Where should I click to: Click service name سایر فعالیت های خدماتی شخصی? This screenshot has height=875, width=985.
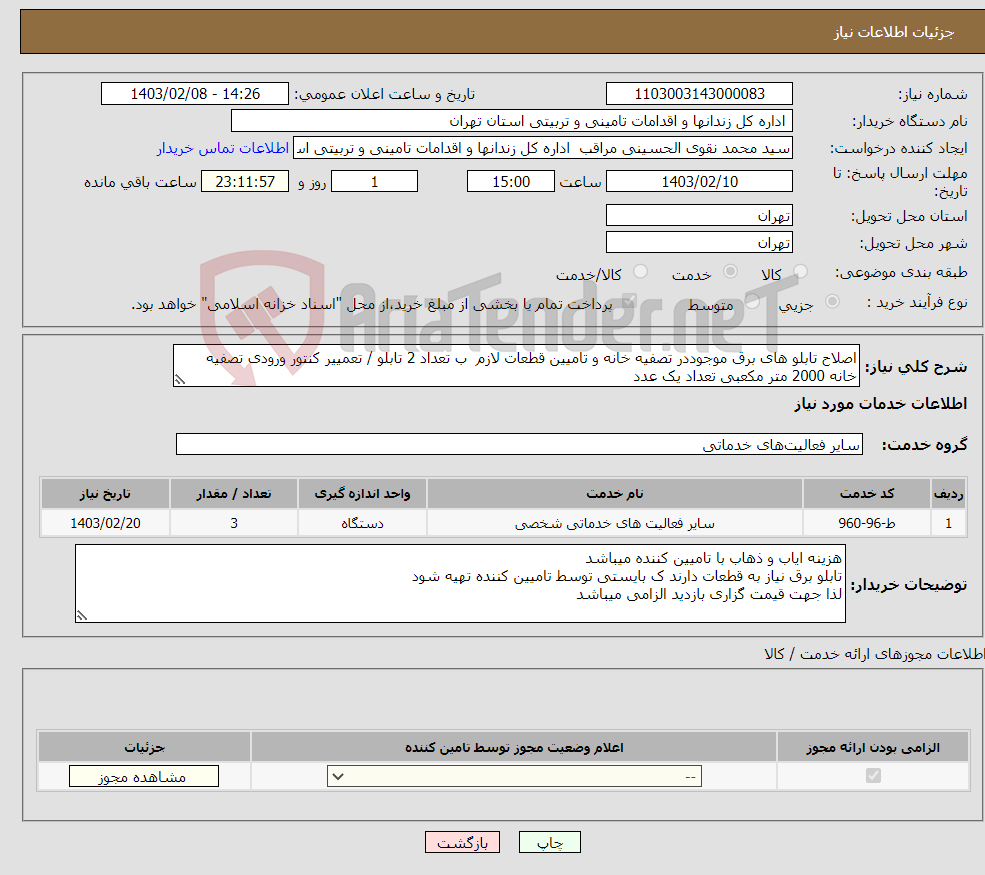click(615, 523)
